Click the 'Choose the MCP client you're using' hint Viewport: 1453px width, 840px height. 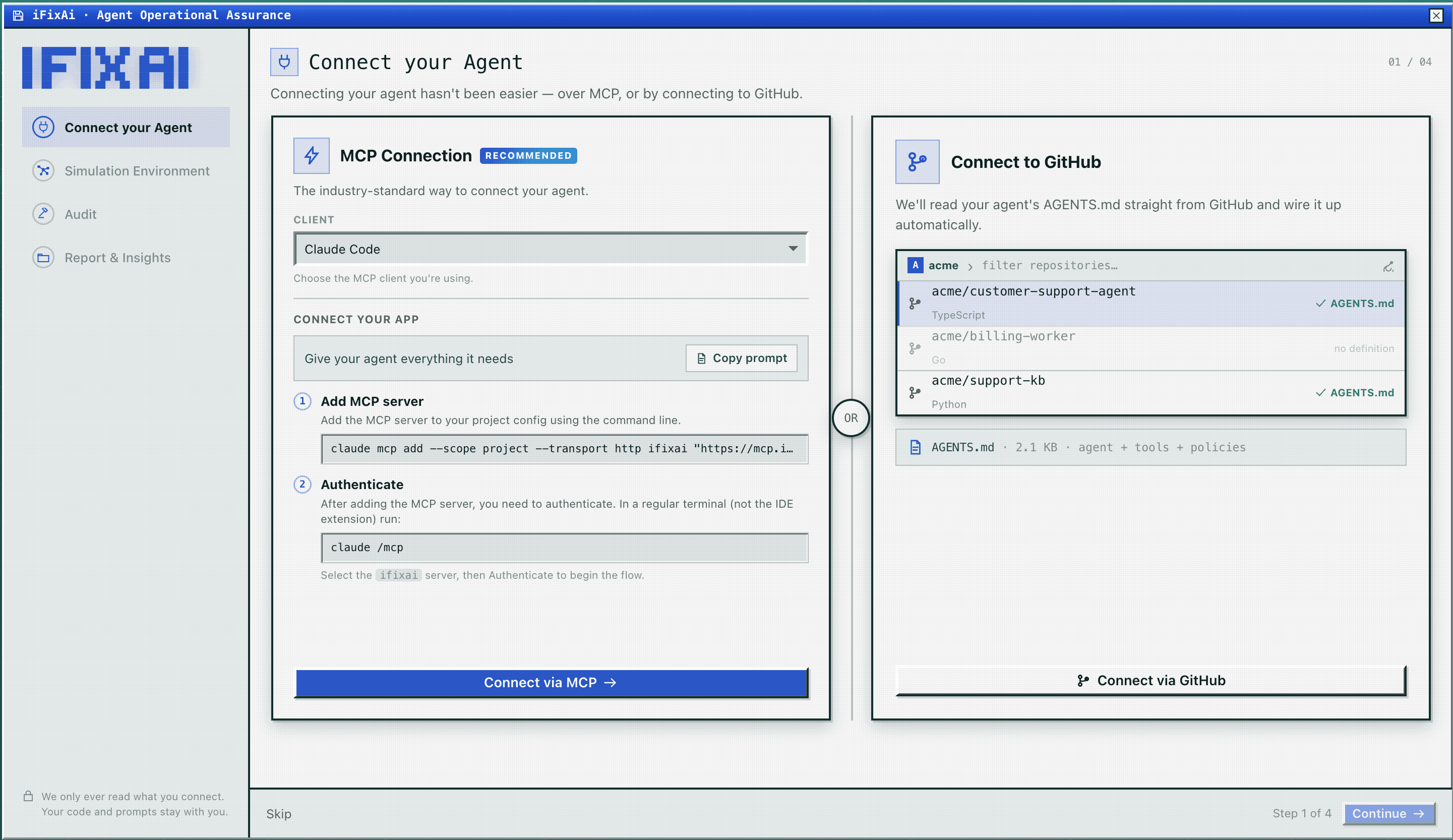pyautogui.click(x=383, y=278)
